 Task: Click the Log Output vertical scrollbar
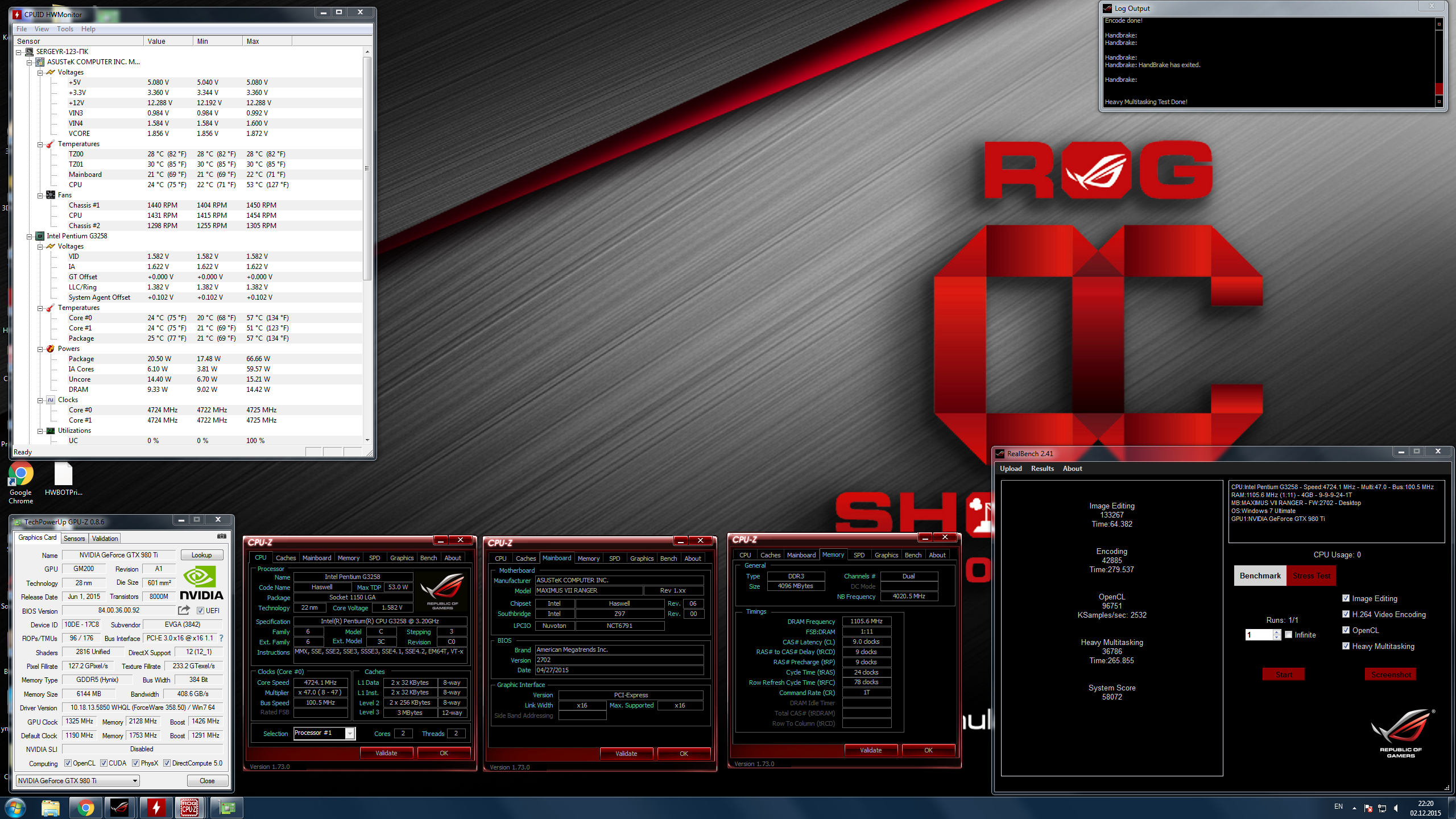point(1439,63)
